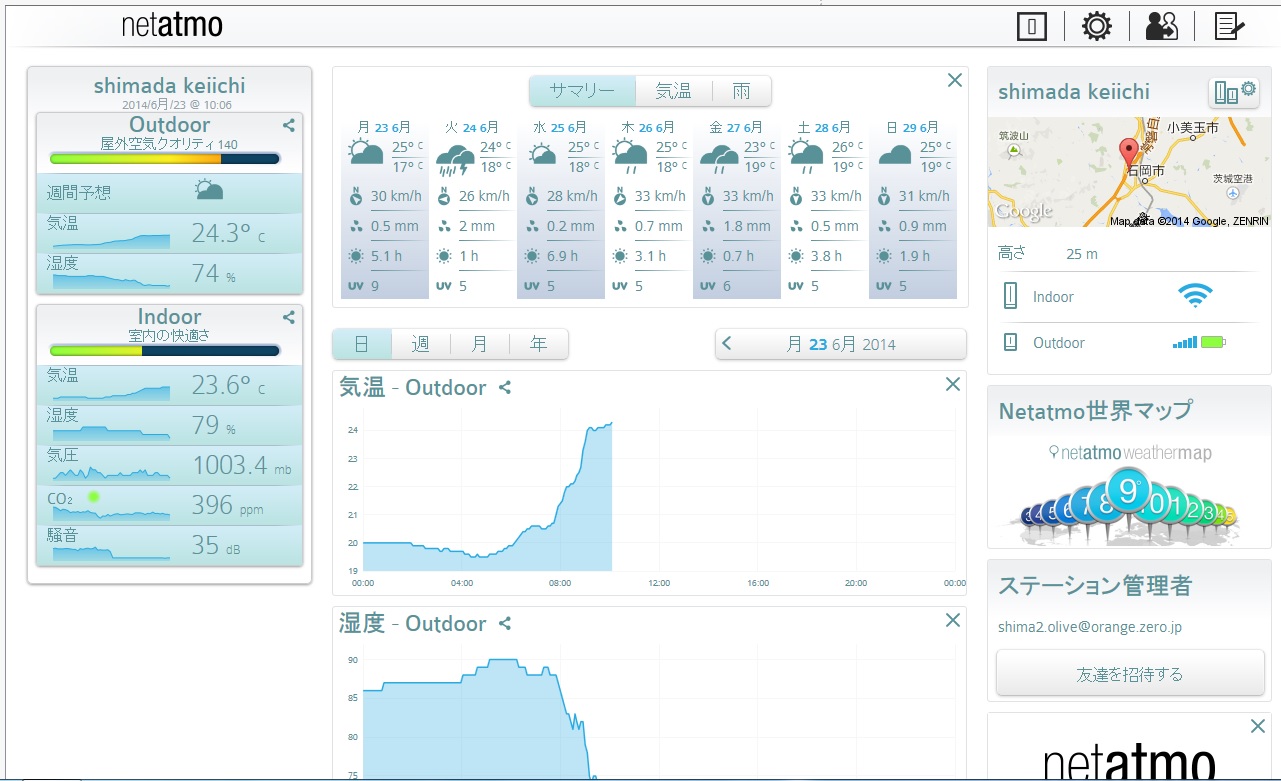The height and width of the screenshot is (781, 1281).
Task: Click the 気温 - Outdoor chart title
Action: point(413,387)
